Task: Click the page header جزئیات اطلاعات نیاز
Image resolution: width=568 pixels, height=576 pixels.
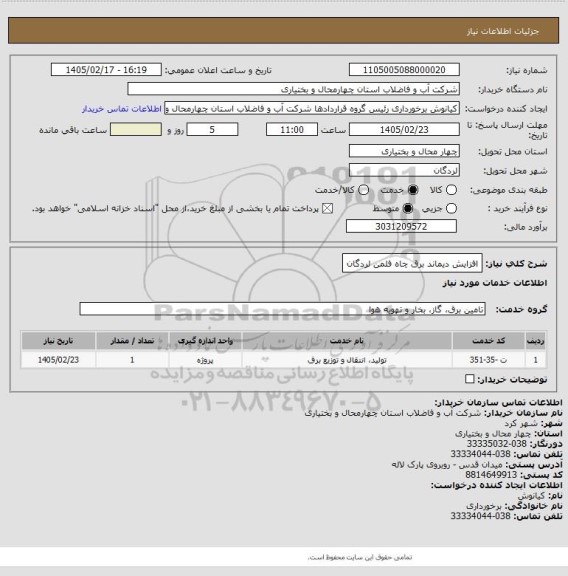Action: coord(503,31)
